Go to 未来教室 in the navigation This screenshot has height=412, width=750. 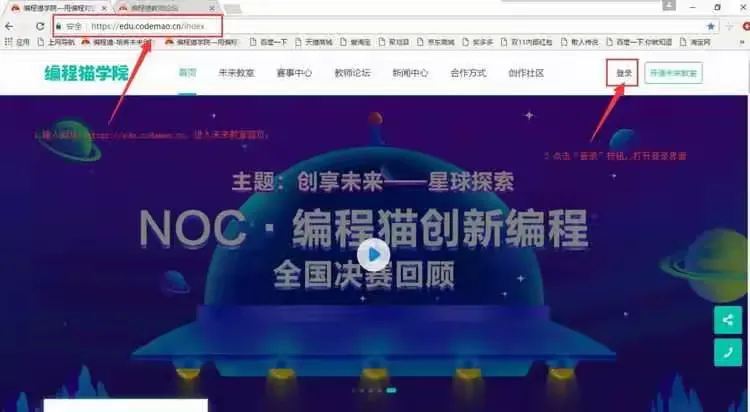(236, 73)
